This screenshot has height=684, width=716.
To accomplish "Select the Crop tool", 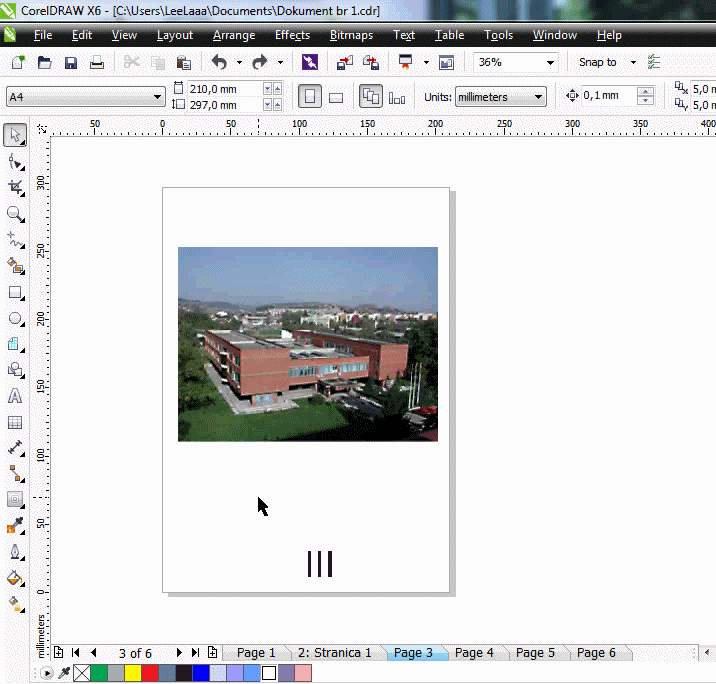I will click(15, 187).
